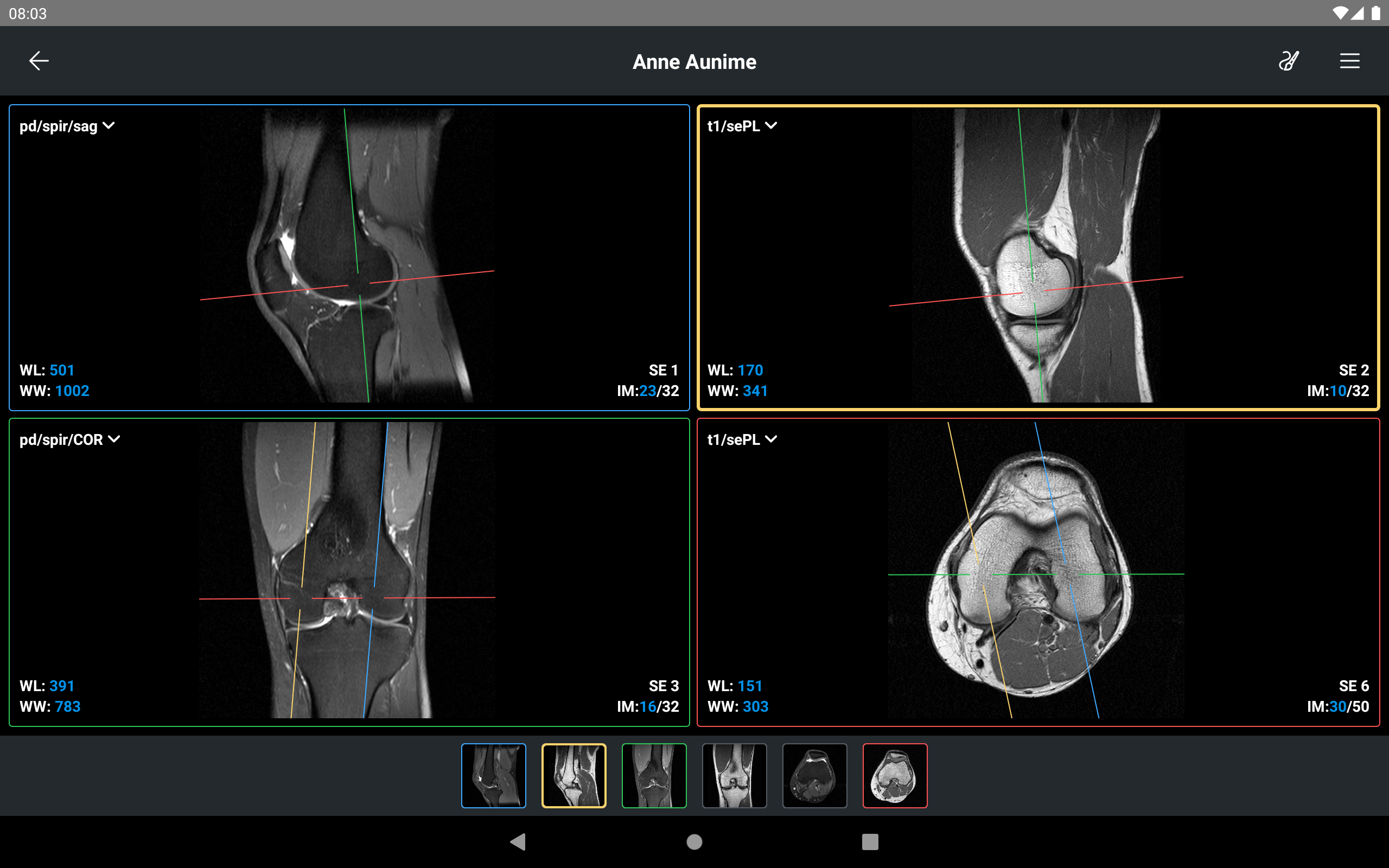Screen dimensions: 1389x868
Task: Tap the WL 501 value
Action: coord(62,371)
